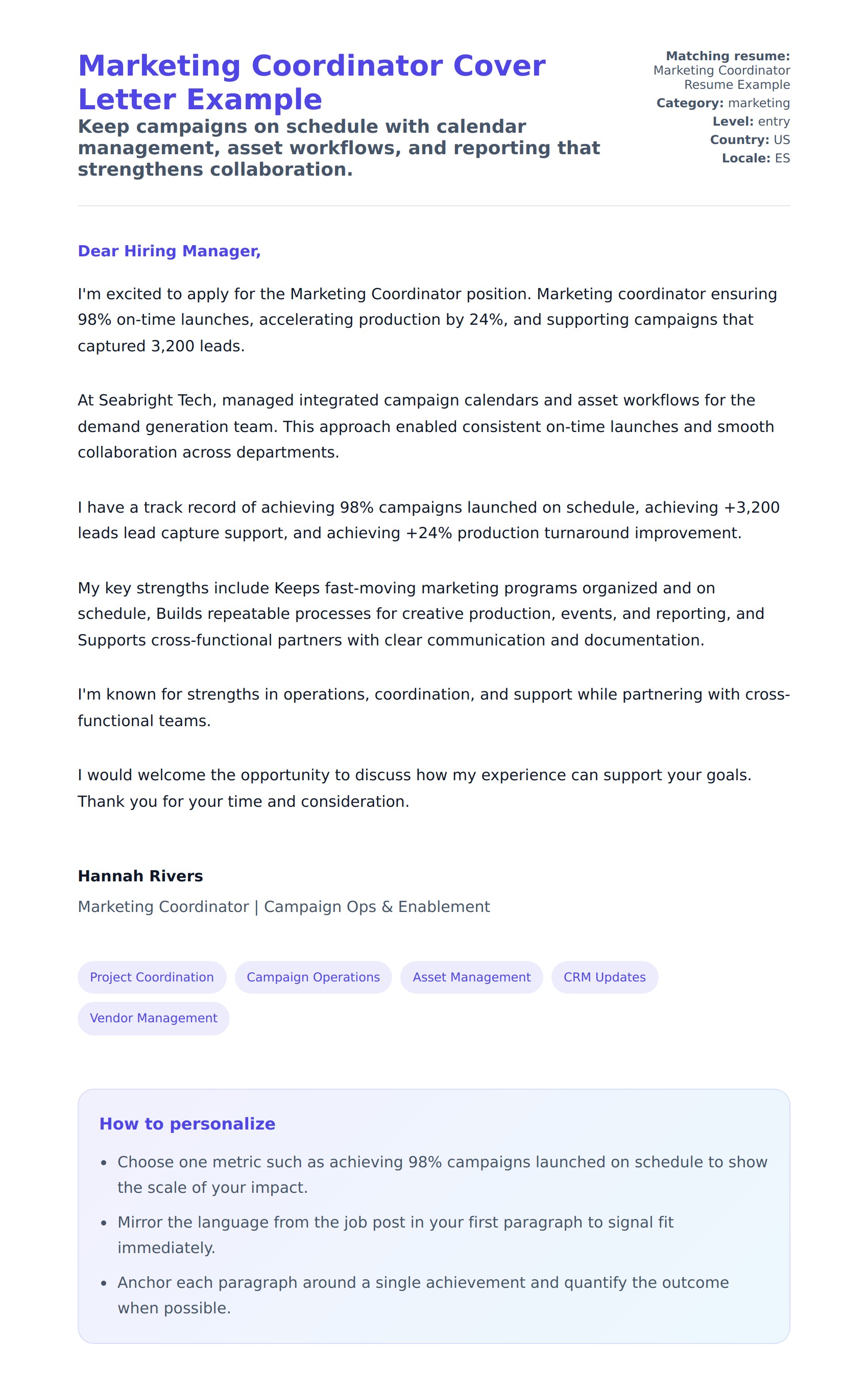Click the Level: entry label
The image size is (868, 1393).
(x=751, y=121)
